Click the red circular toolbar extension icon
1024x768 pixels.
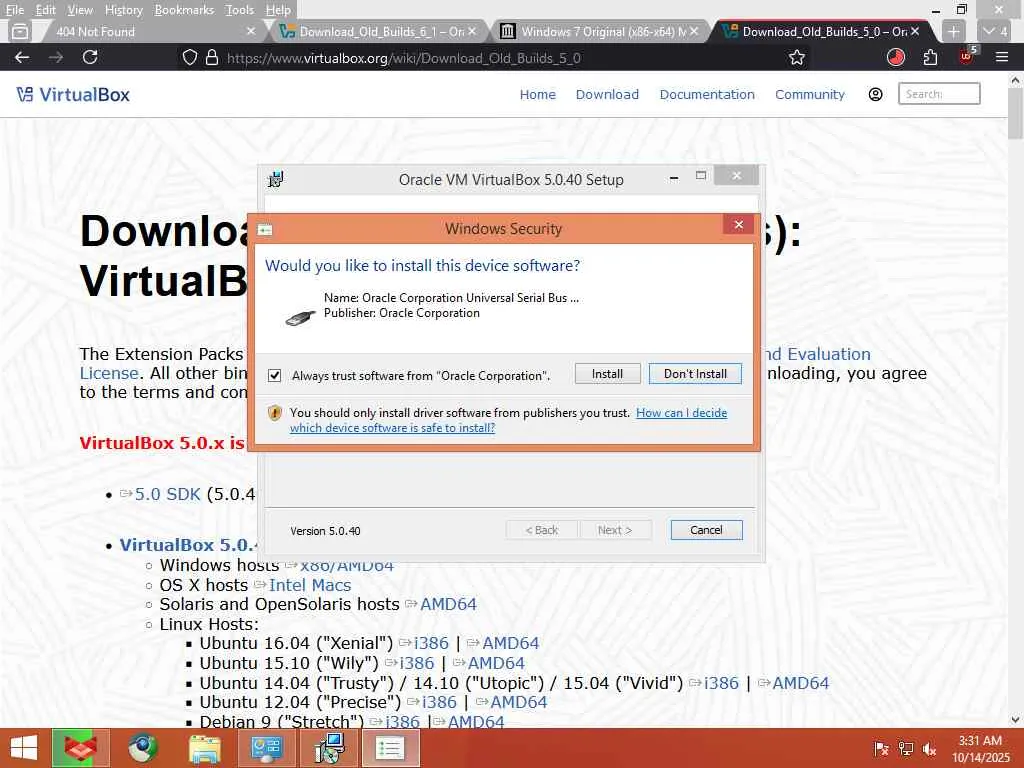tap(896, 57)
